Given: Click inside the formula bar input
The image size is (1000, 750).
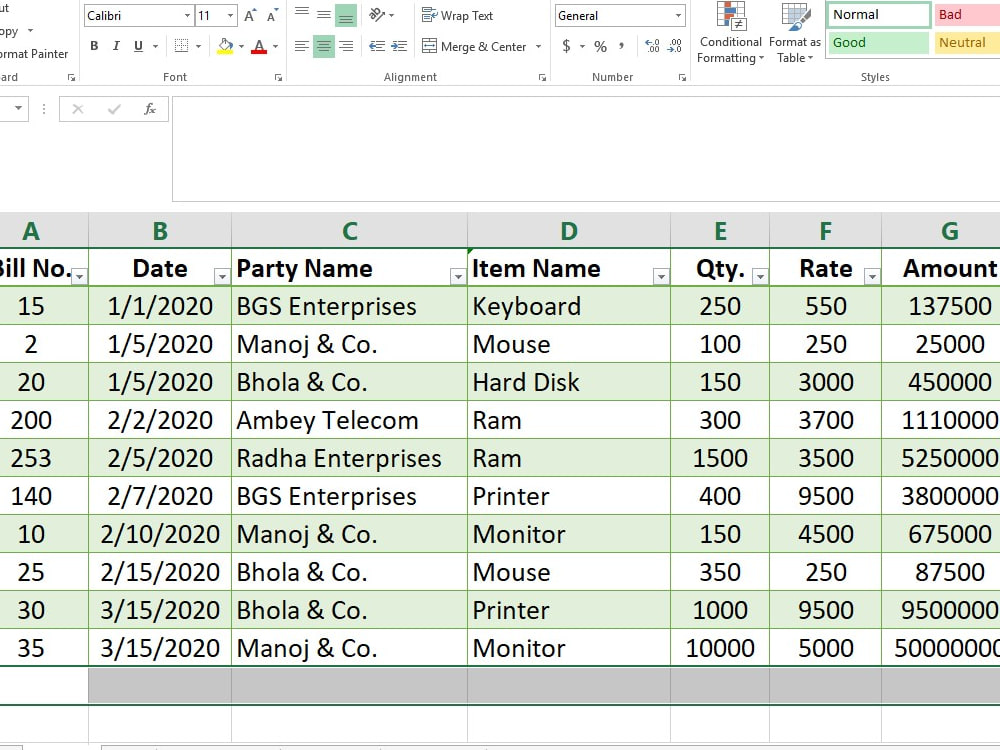Looking at the screenshot, I should [585, 149].
